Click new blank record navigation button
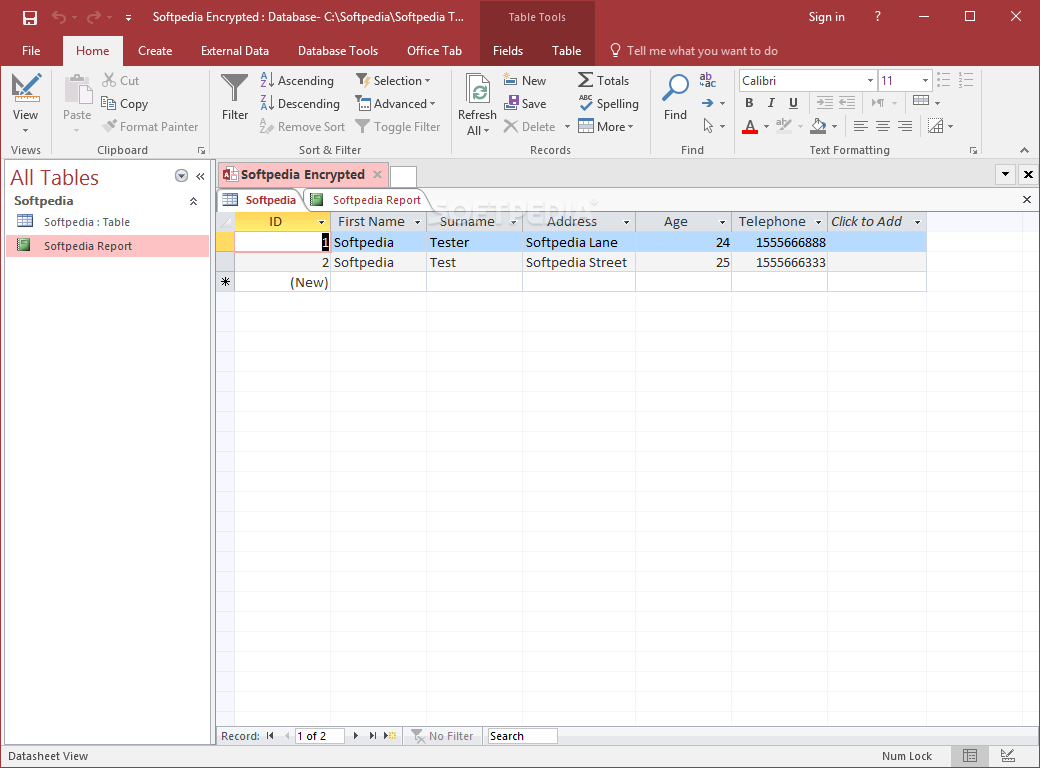Screen dimensions: 1040x768 pyautogui.click(x=391, y=736)
